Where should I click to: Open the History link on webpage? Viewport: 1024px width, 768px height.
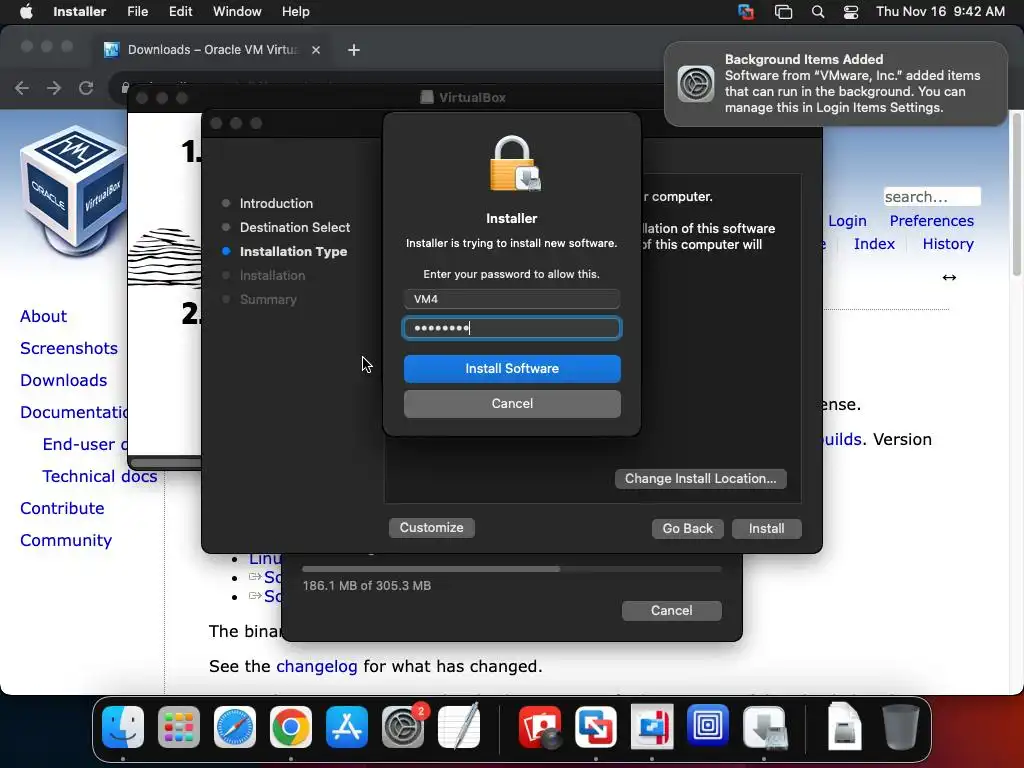pos(948,244)
